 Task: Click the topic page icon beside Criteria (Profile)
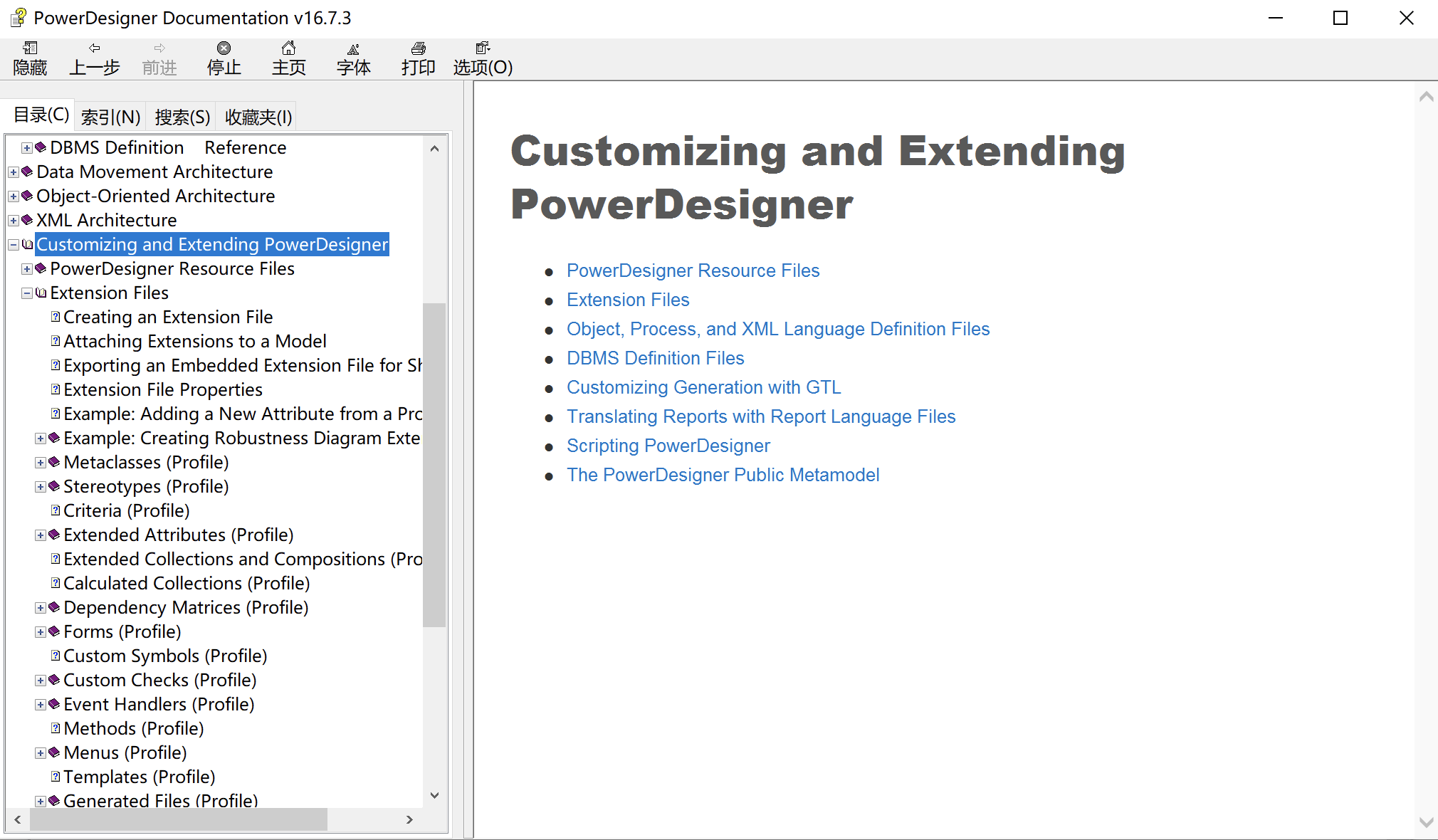56,510
